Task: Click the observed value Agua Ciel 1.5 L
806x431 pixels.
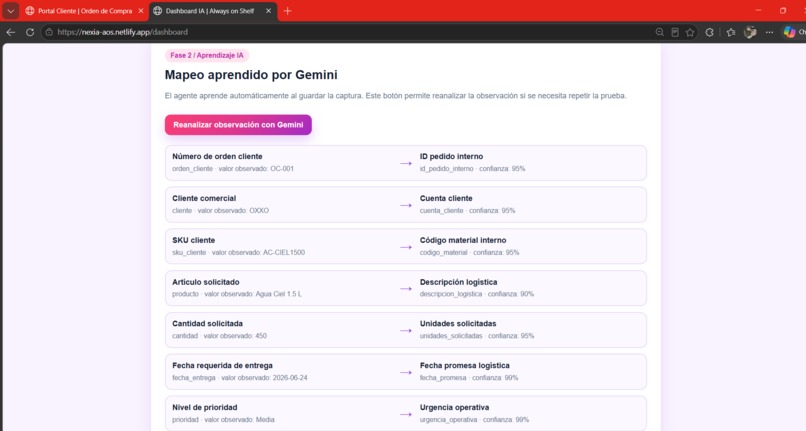Action: [x=277, y=294]
